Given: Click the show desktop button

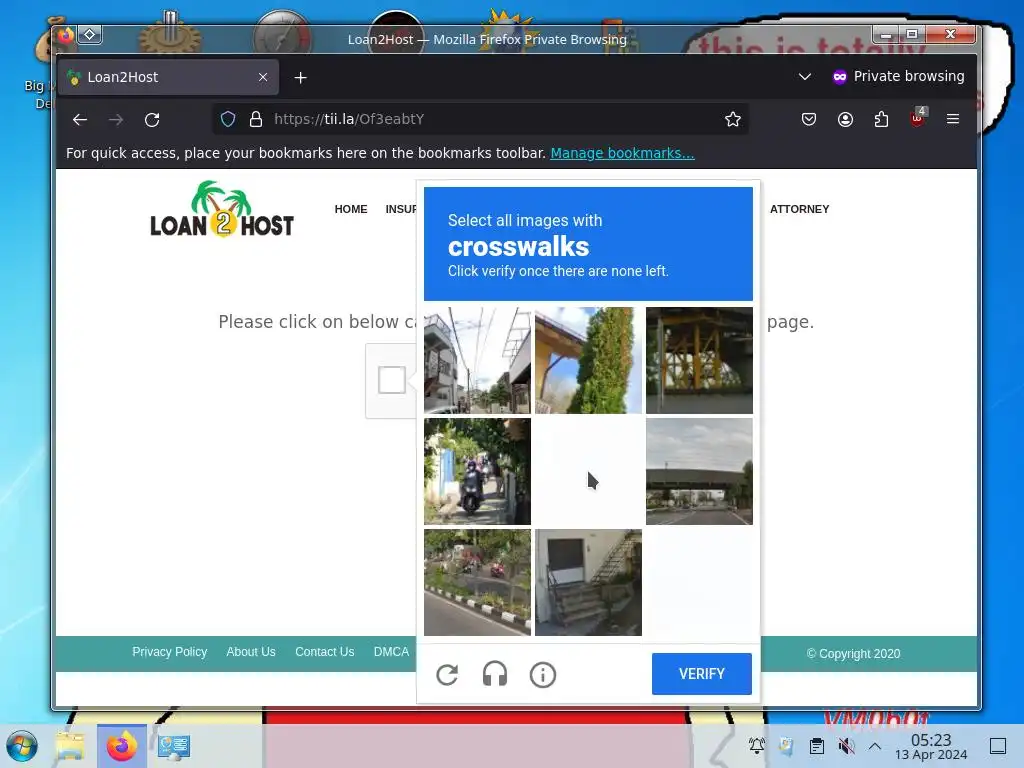Looking at the screenshot, I should (x=998, y=745).
